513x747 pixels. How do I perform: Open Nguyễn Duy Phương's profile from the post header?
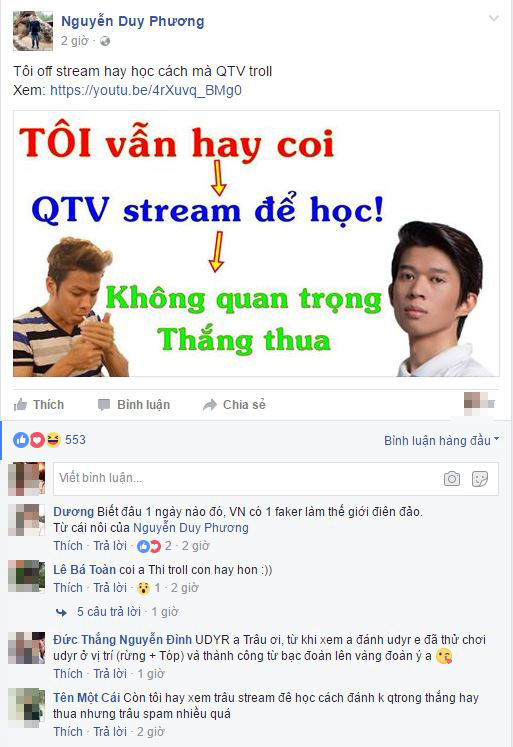point(133,21)
